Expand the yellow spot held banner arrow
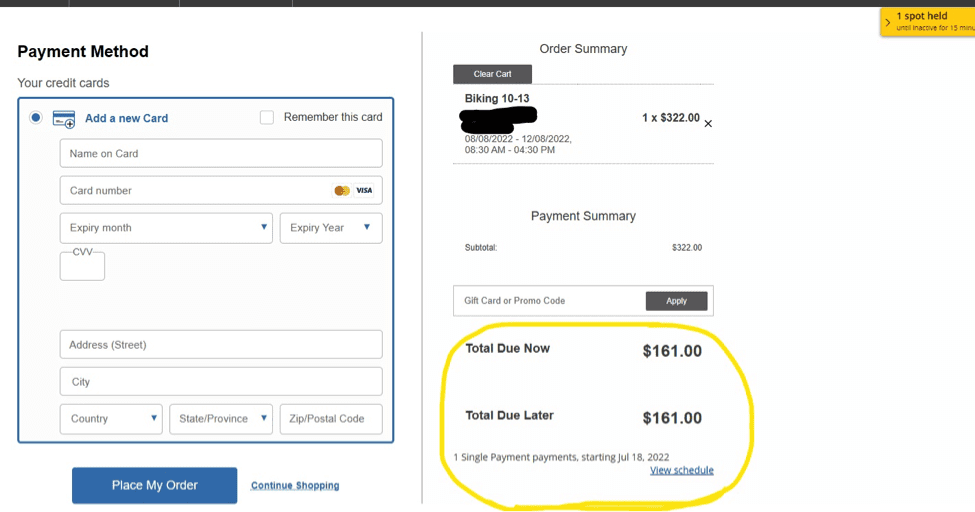The width and height of the screenshot is (975, 512). tap(888, 22)
